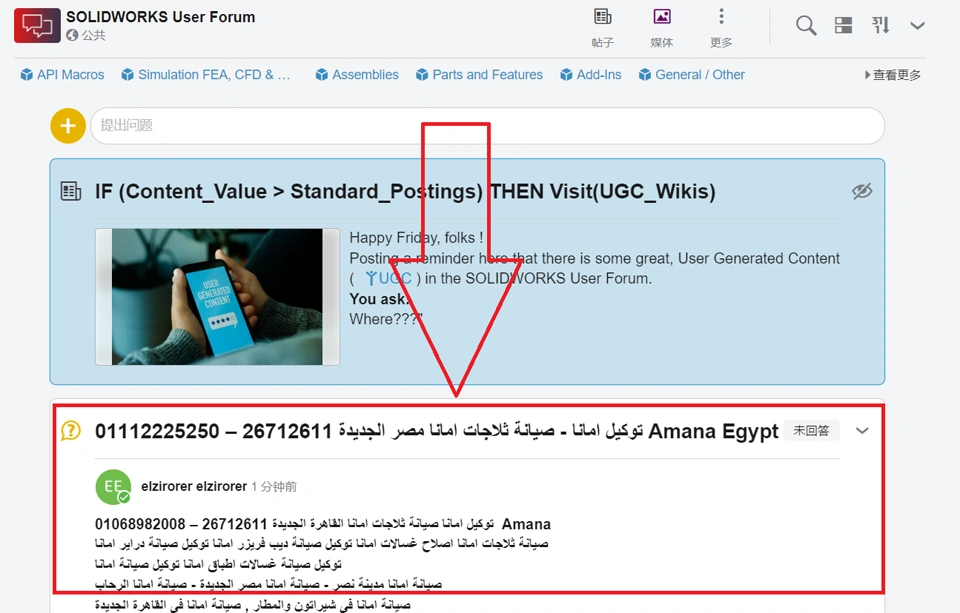Expand the Amana post chevron menu

click(862, 431)
